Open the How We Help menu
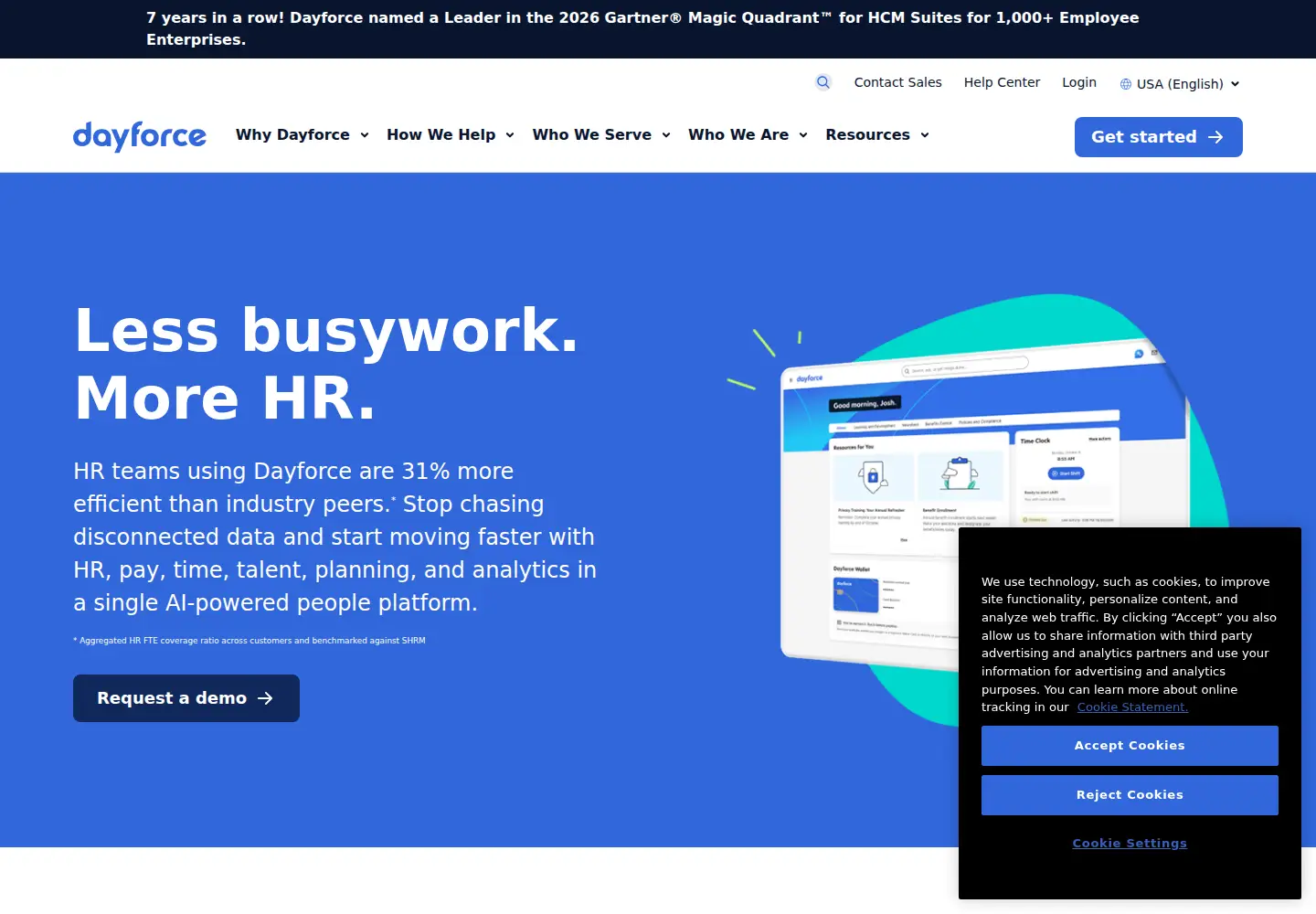The image size is (1316, 914). [x=451, y=135]
